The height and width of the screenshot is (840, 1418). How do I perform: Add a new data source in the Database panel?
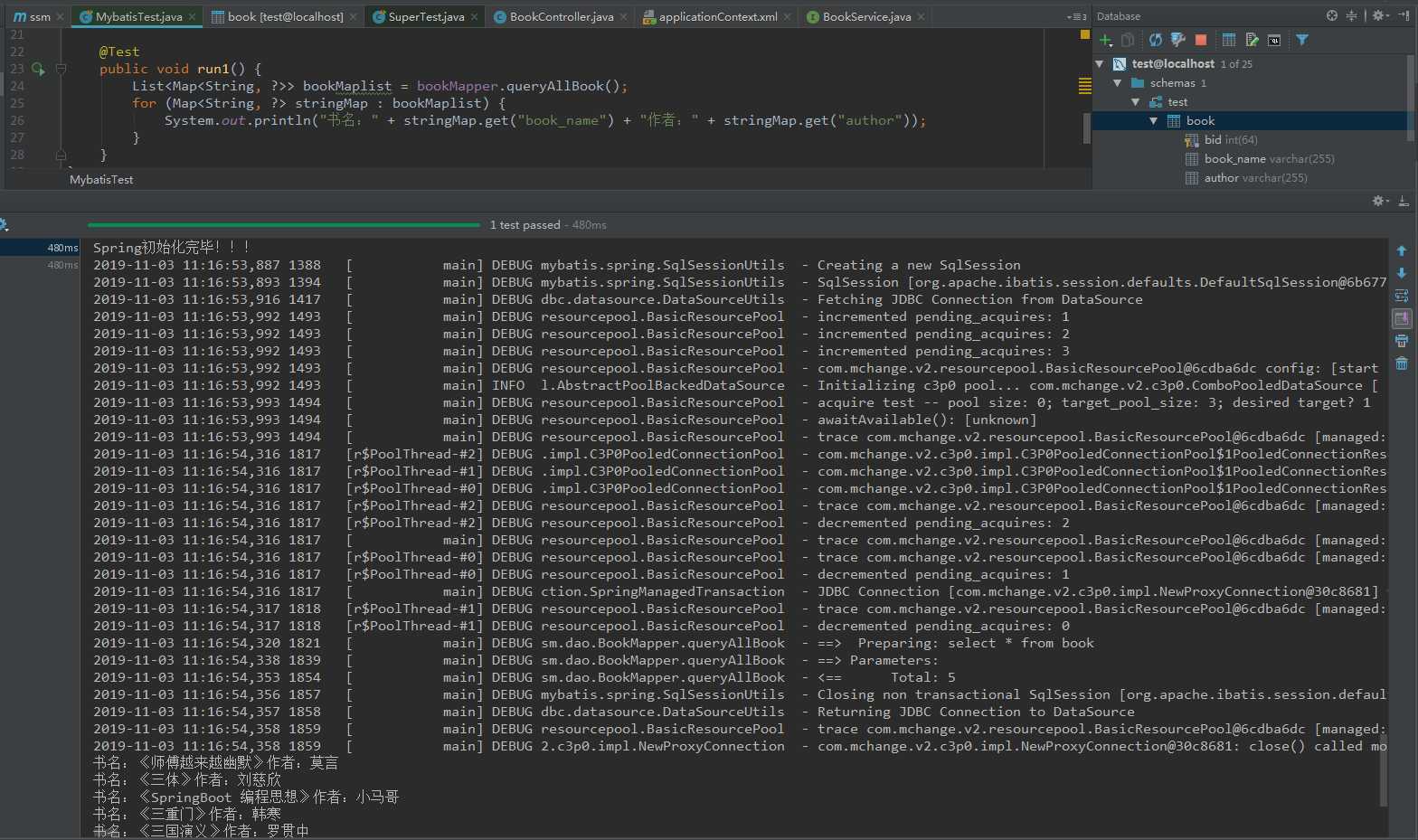(x=1105, y=40)
